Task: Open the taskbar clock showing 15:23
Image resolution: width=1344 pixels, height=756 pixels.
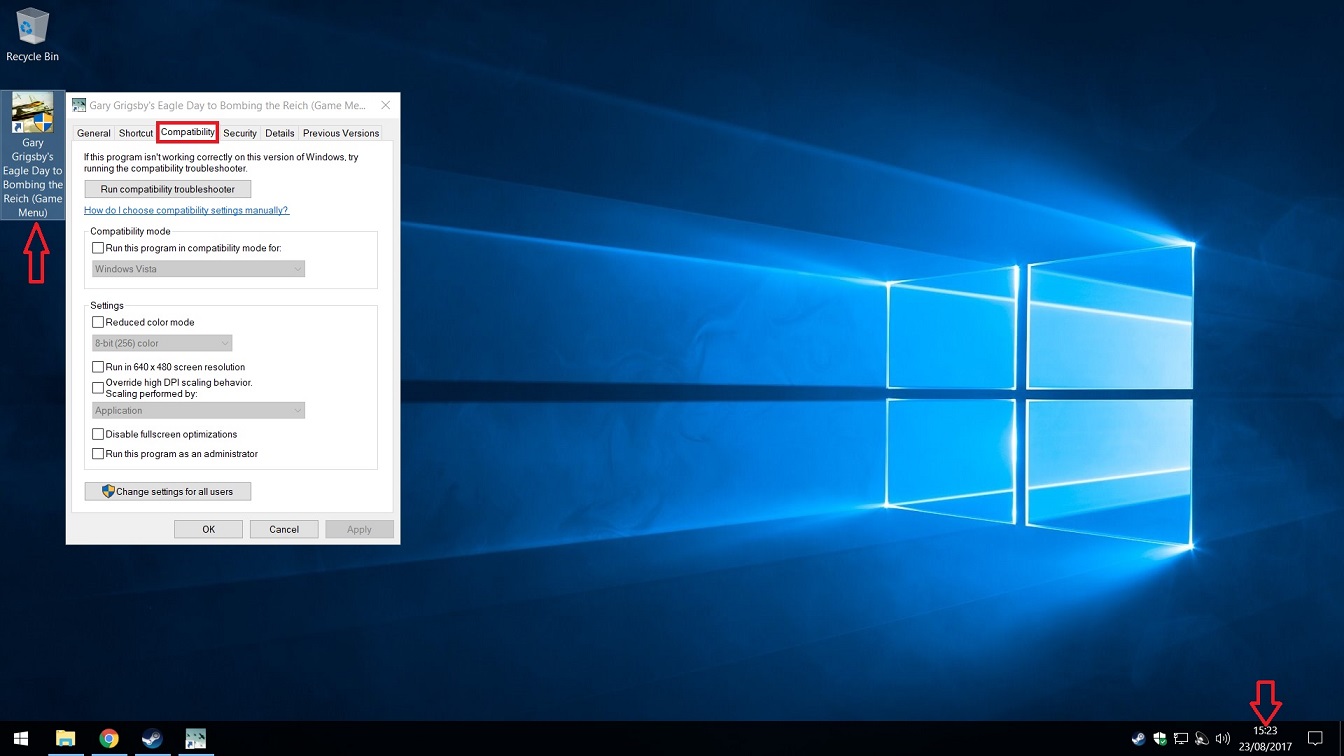Action: point(1266,739)
